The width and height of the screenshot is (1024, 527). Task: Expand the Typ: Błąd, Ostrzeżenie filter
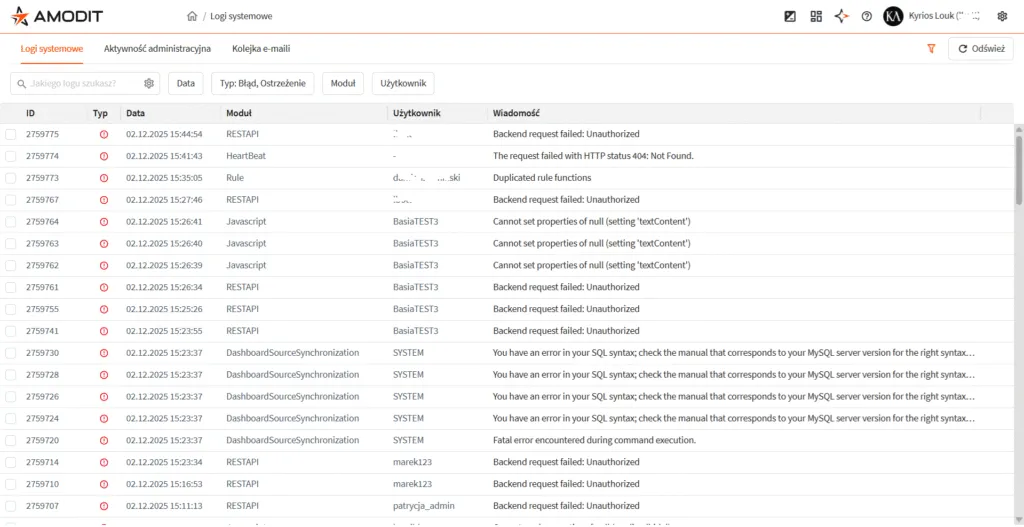(263, 84)
